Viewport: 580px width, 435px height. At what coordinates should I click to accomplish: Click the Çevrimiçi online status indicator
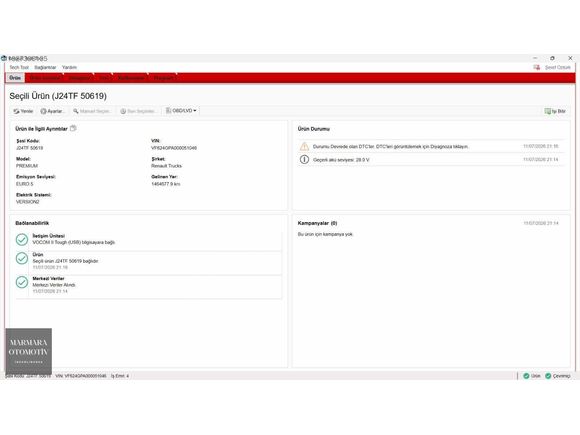coord(558,376)
